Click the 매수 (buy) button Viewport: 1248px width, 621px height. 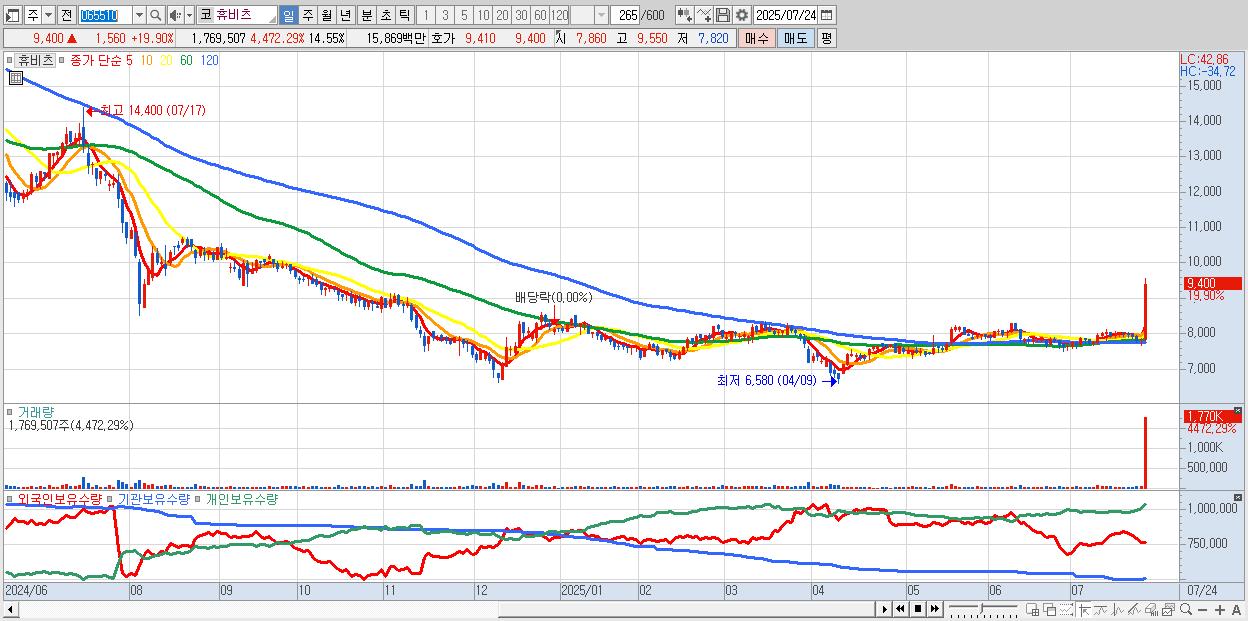(757, 38)
